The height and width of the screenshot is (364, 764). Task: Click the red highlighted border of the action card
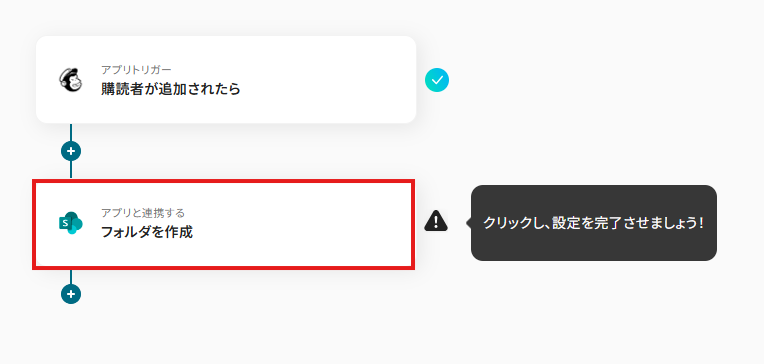224,181
